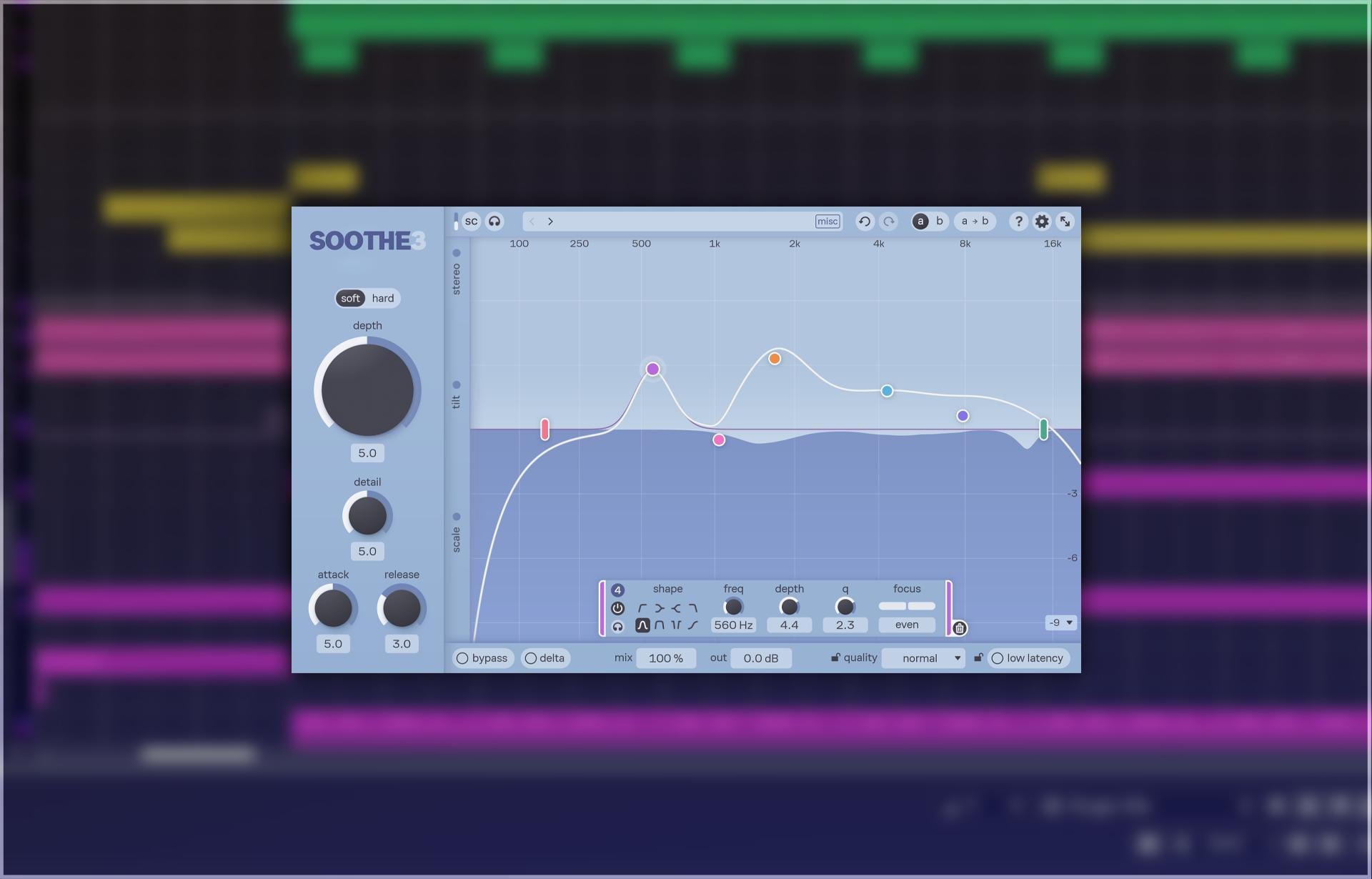Click the redo icon

click(889, 222)
